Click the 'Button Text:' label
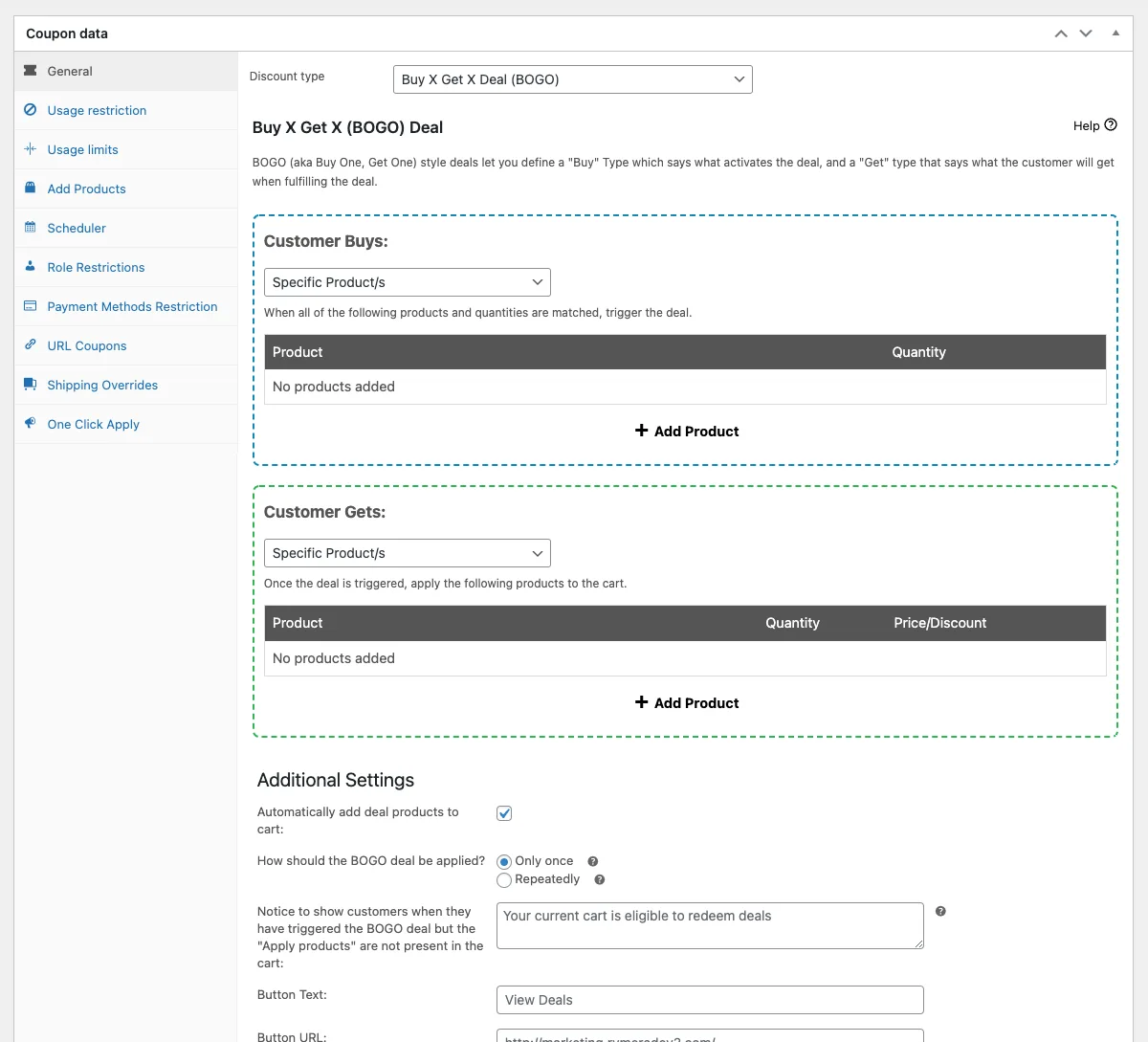This screenshot has height=1042, width=1148. [292, 995]
